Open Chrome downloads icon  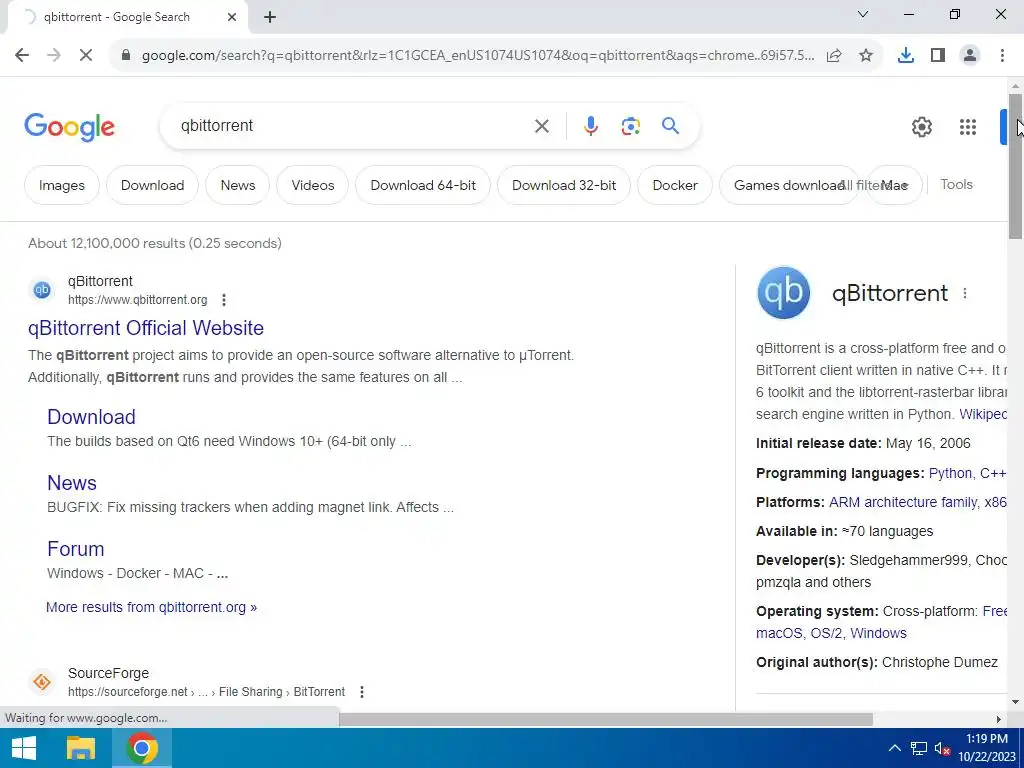[x=906, y=56]
